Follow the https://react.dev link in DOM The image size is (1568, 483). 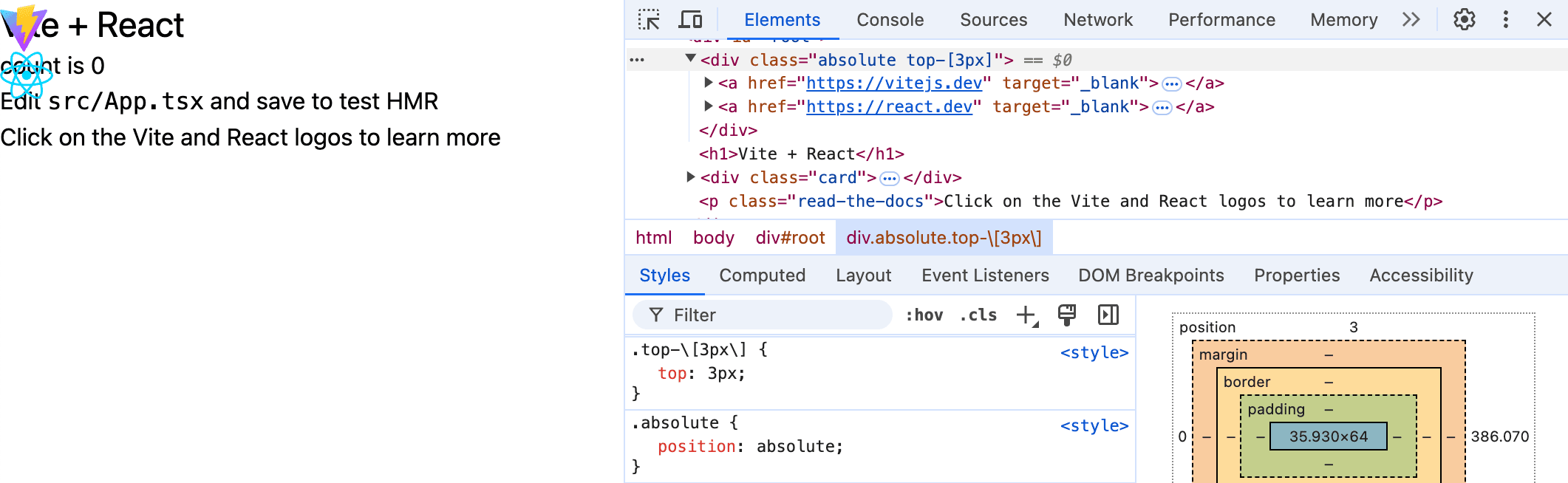click(x=889, y=107)
